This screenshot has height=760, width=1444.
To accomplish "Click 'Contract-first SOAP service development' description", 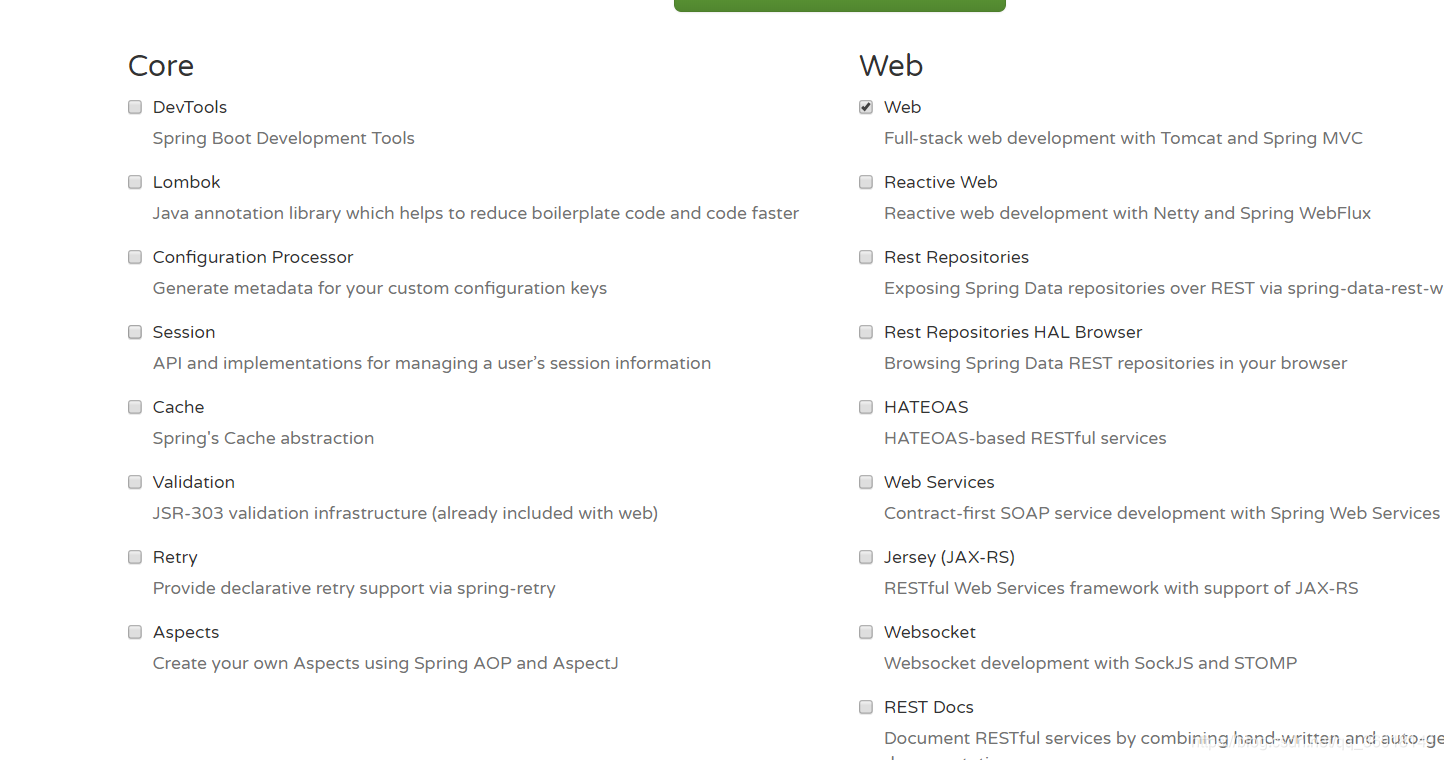I will (1162, 513).
